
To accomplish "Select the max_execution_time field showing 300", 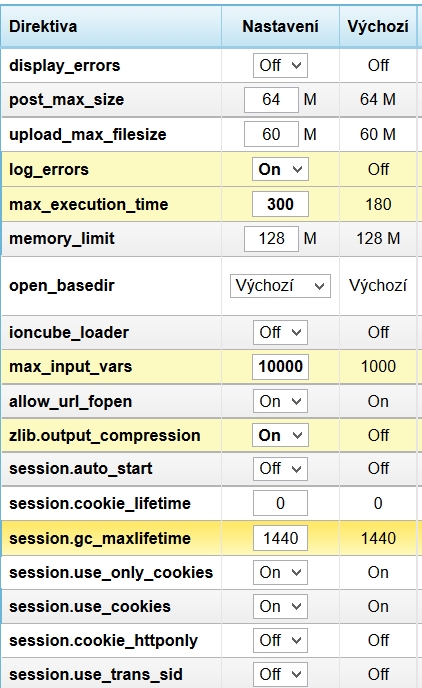I will 280,204.
